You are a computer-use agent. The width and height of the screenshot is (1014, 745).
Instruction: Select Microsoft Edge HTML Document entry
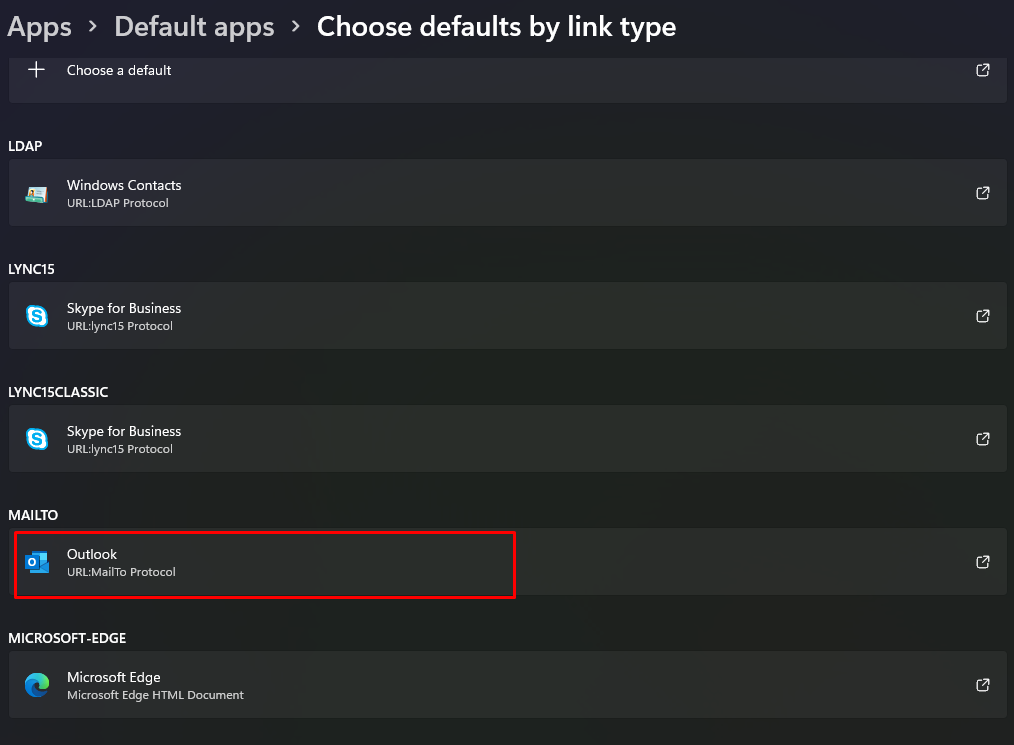[x=155, y=695]
